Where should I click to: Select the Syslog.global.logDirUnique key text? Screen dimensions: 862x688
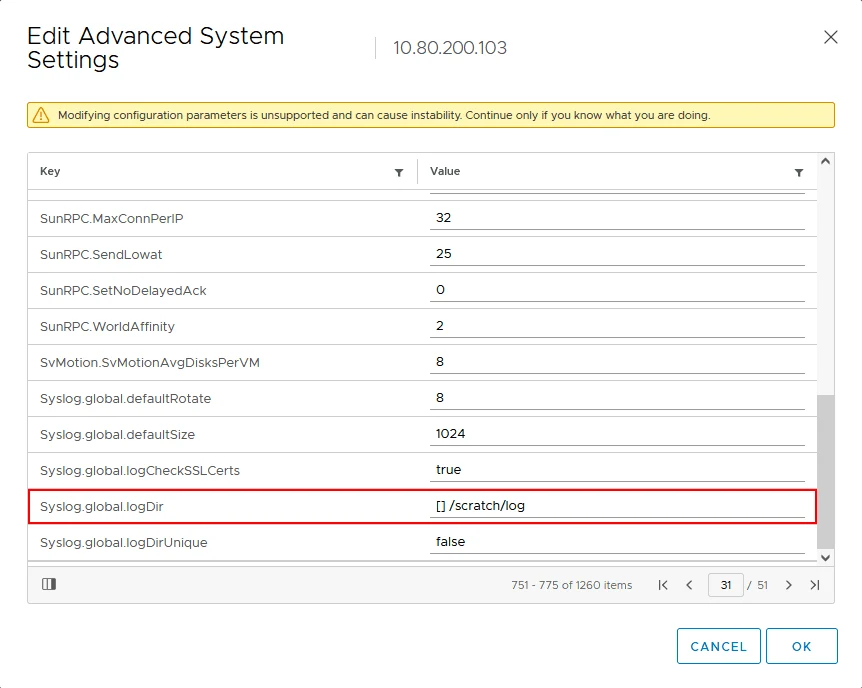coord(124,543)
